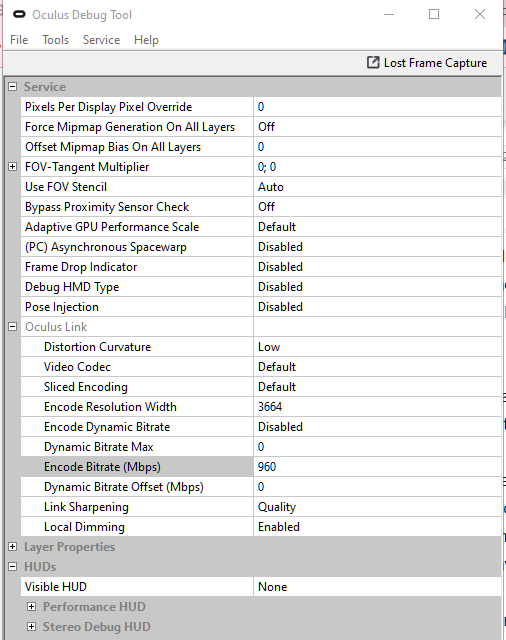Screen dimensions: 506x640
Task: Click the Oculus logo icon in title bar
Action: point(19,15)
